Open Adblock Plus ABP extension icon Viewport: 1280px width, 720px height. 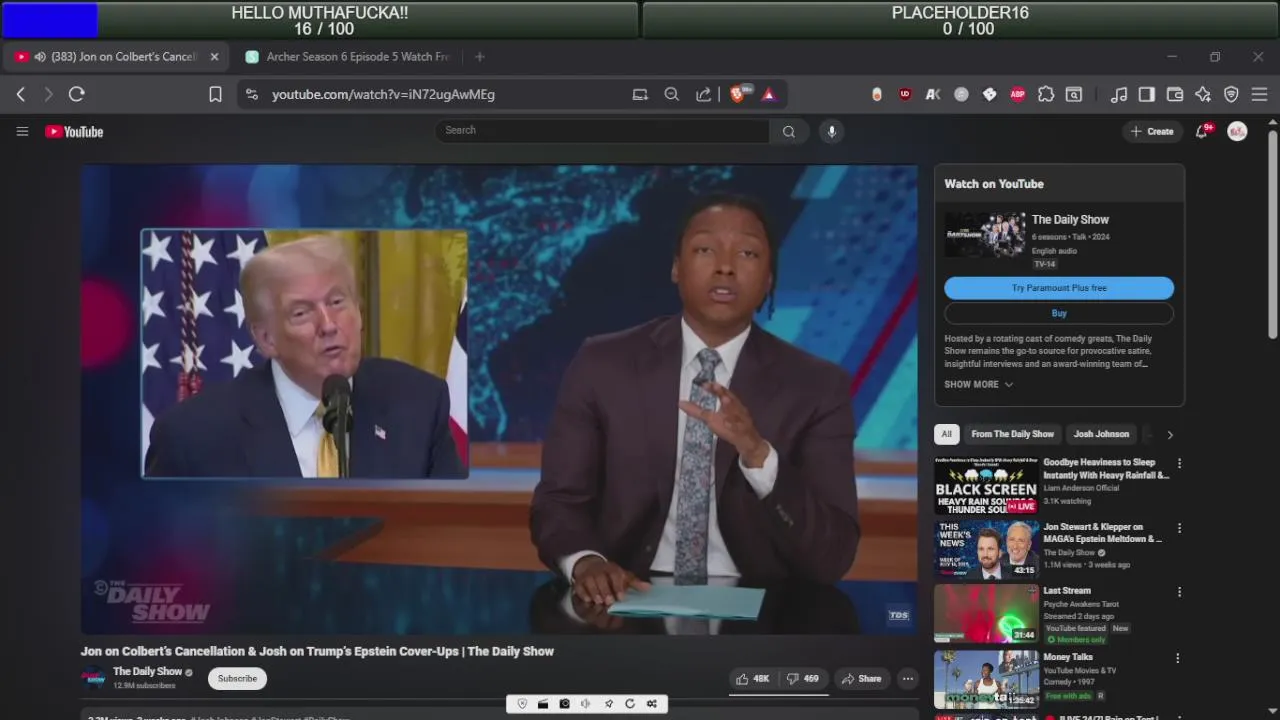tap(1018, 94)
